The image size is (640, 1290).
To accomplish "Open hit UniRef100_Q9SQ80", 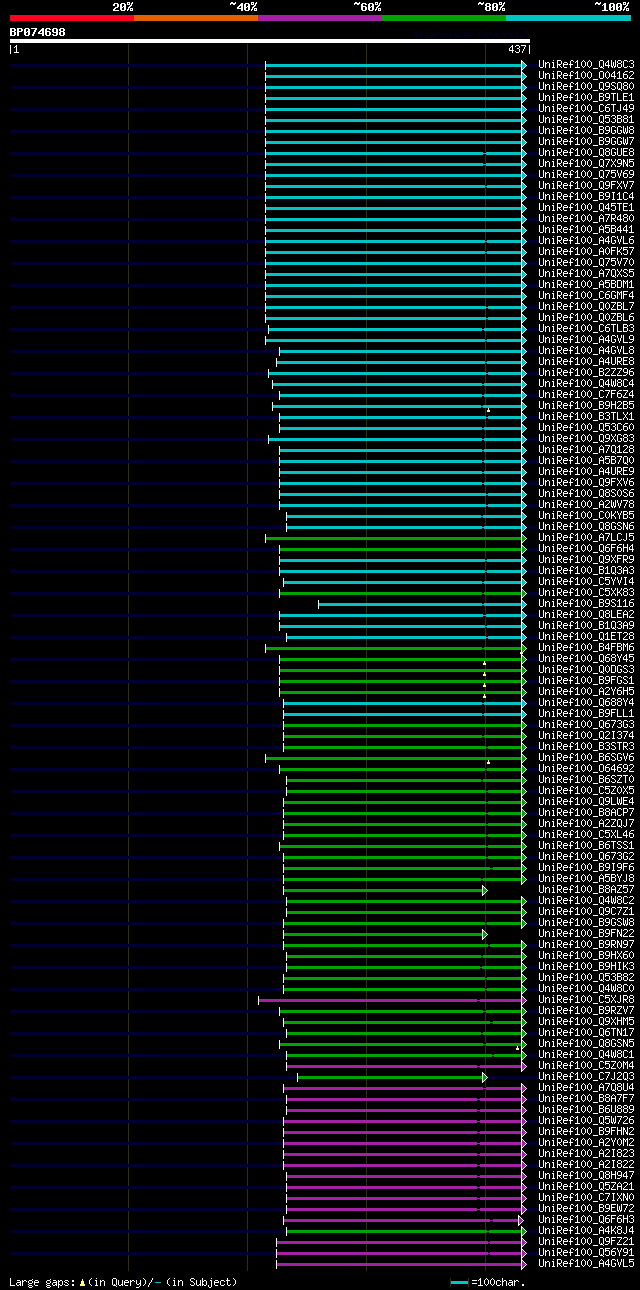I will [x=586, y=86].
